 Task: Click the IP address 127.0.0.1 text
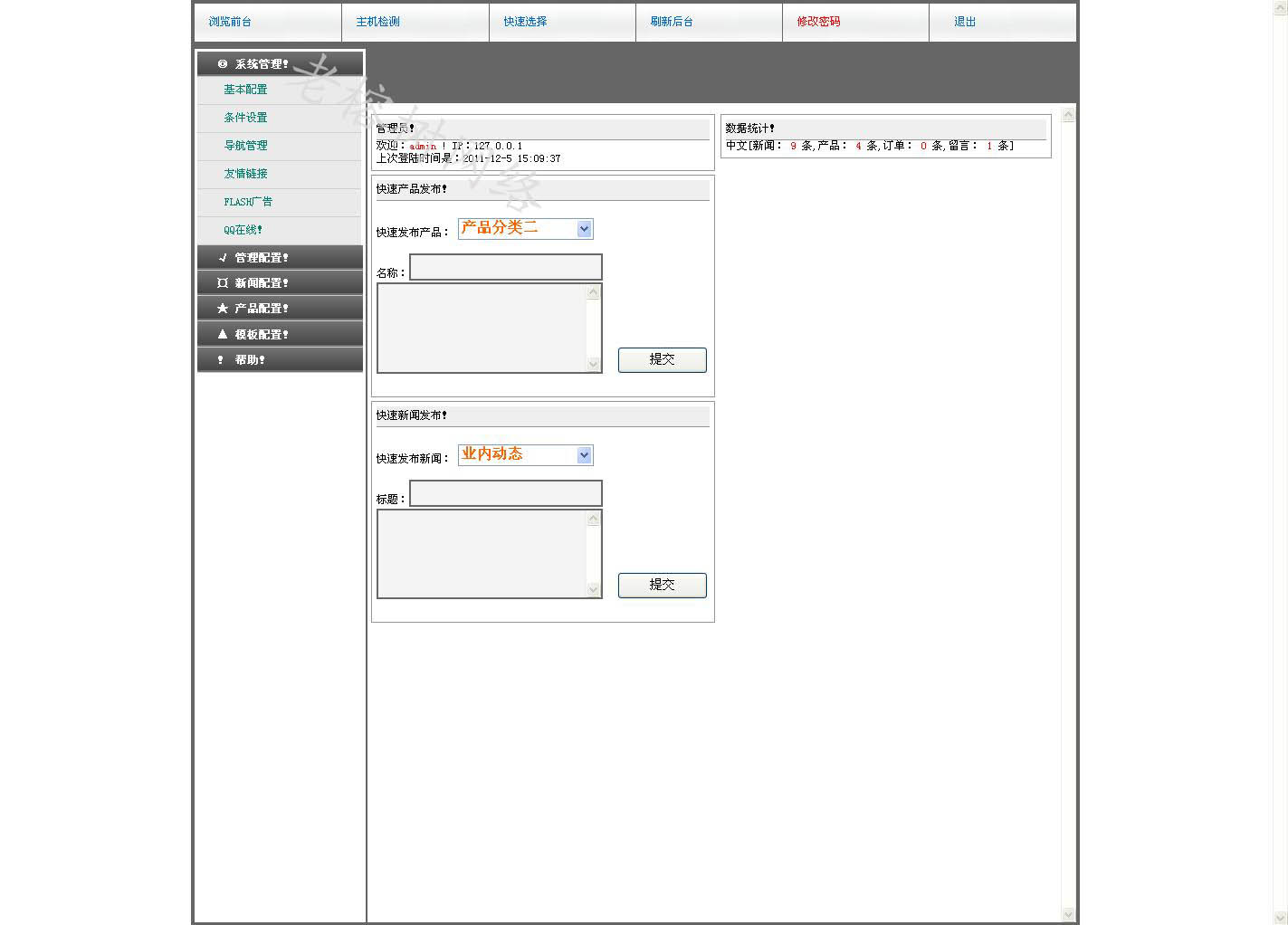[x=498, y=146]
